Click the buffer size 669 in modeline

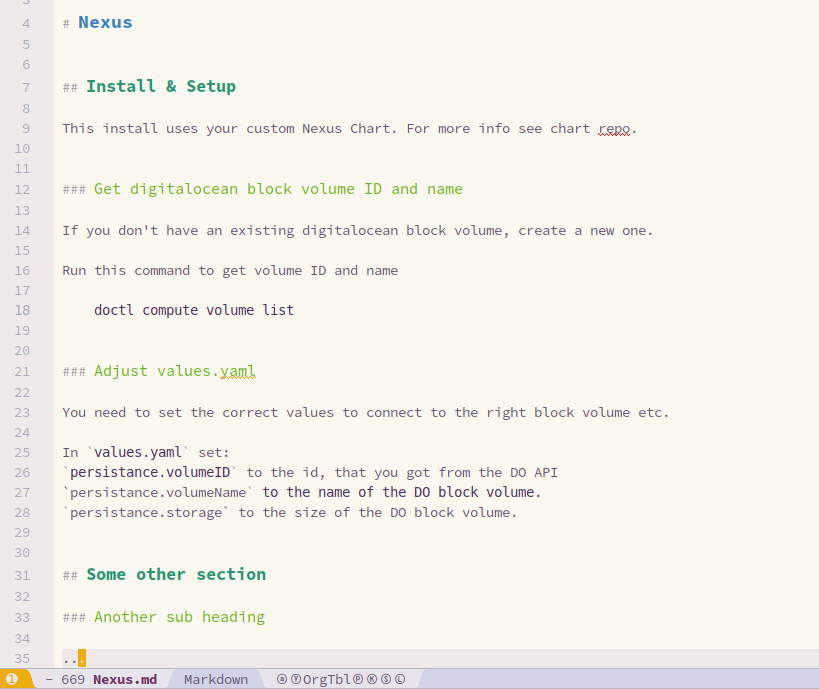pos(73,679)
